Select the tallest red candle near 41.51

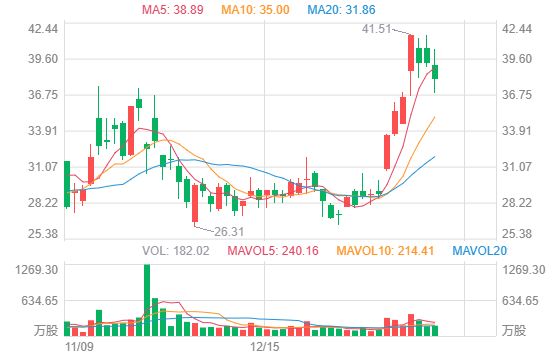point(411,53)
